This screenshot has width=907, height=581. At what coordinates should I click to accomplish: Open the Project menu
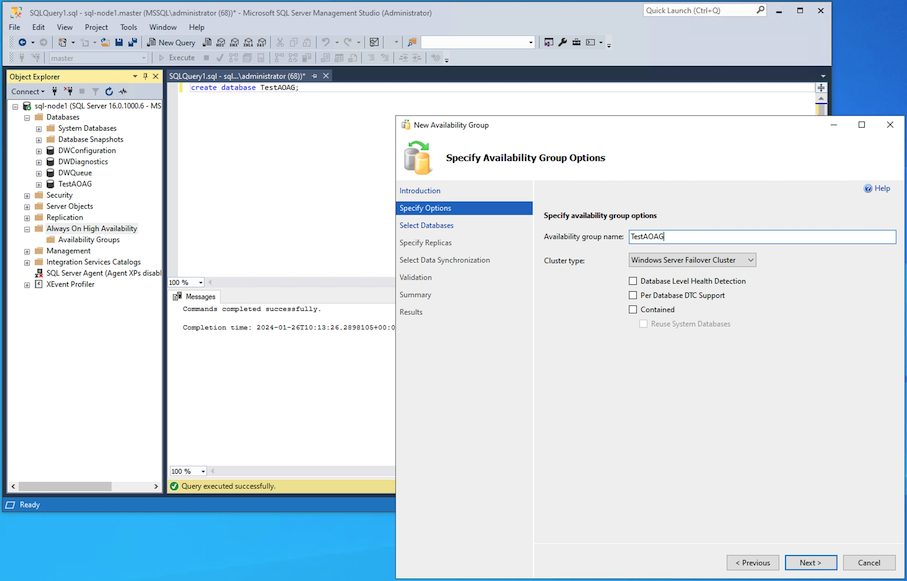coord(96,27)
